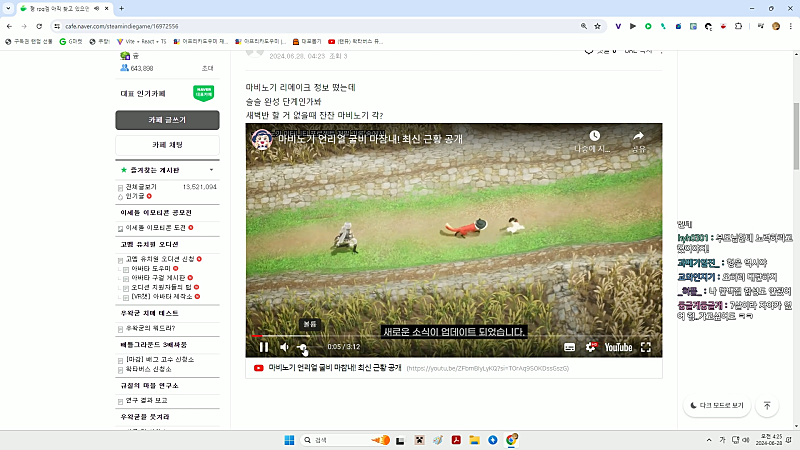Click the member count icon beside 643,898
This screenshot has width=800, height=450.
[x=124, y=68]
